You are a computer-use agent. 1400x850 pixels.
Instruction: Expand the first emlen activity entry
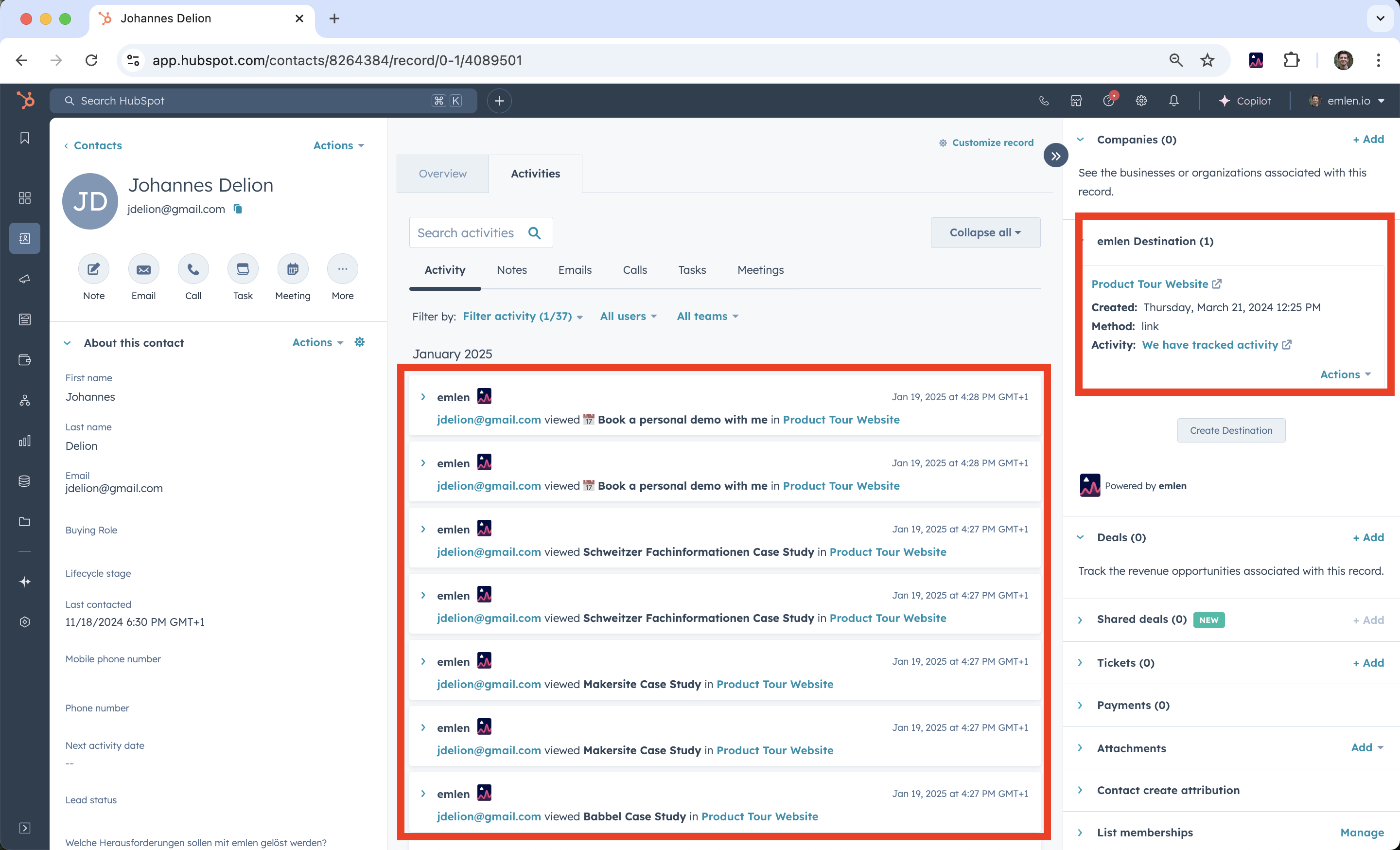click(423, 397)
